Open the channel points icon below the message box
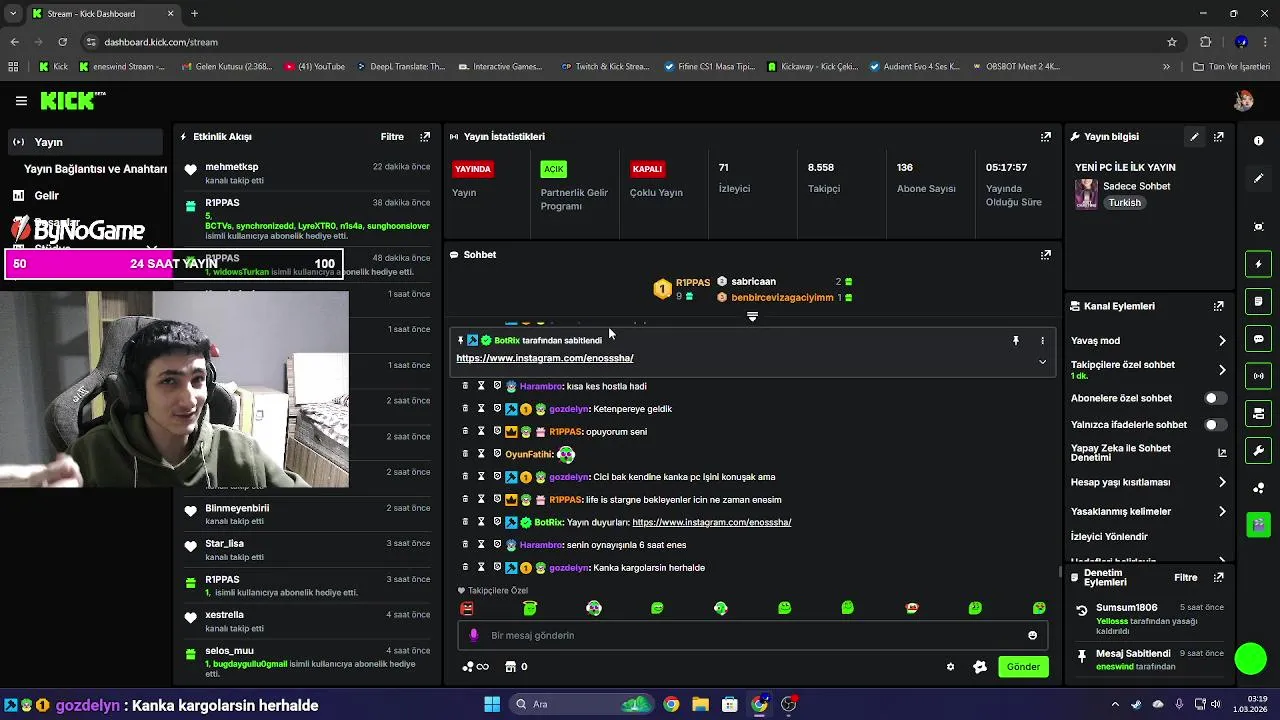Viewport: 1280px width, 720px height. [475, 667]
